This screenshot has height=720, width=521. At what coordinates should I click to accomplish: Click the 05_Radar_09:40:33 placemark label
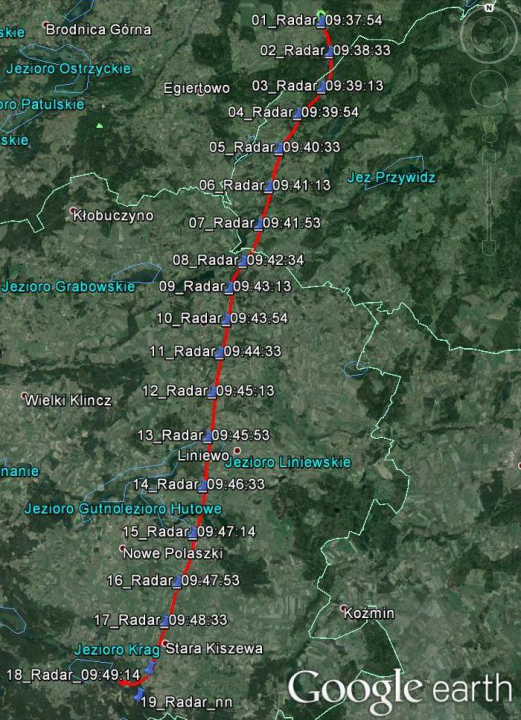point(275,147)
